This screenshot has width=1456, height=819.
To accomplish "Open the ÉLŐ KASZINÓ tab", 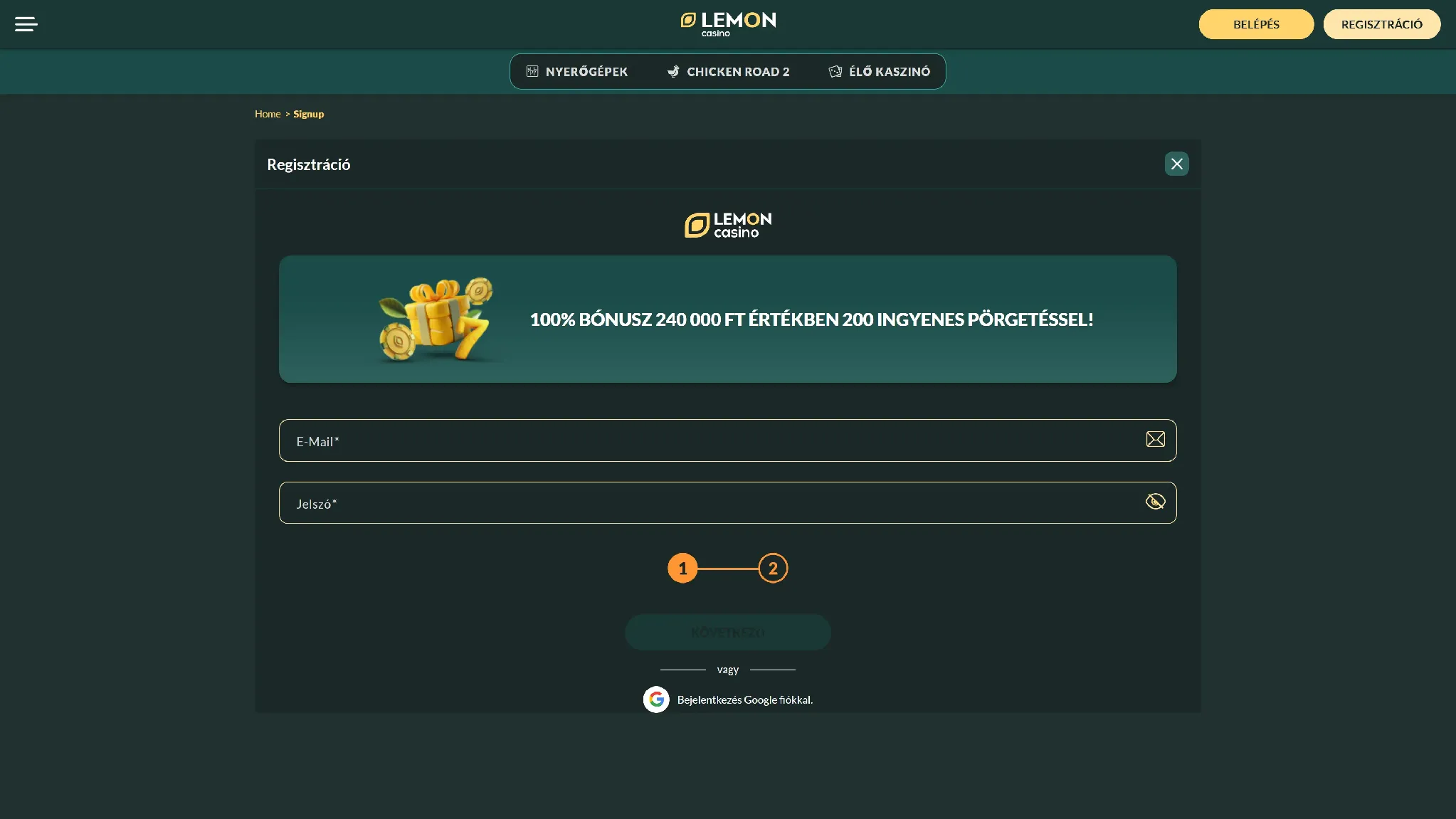I will (x=880, y=72).
